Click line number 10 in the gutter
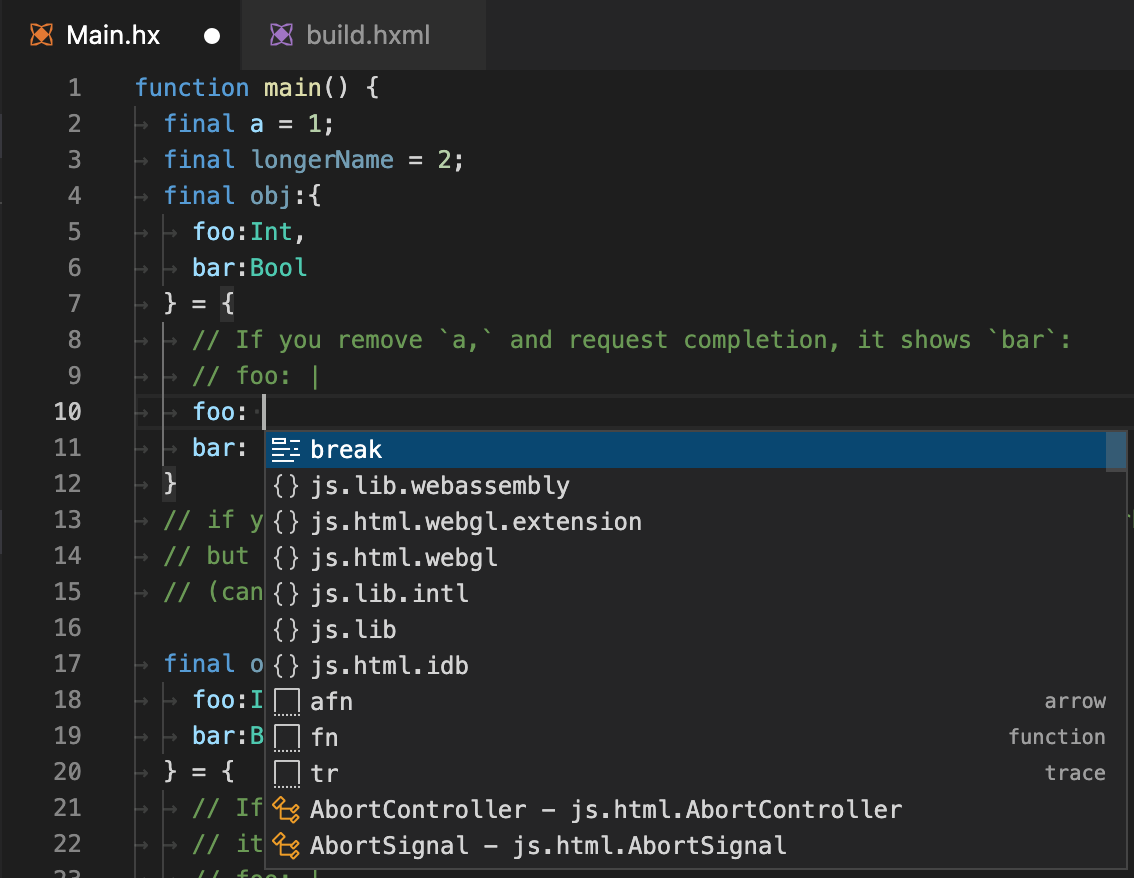1134x878 pixels. (x=67, y=411)
